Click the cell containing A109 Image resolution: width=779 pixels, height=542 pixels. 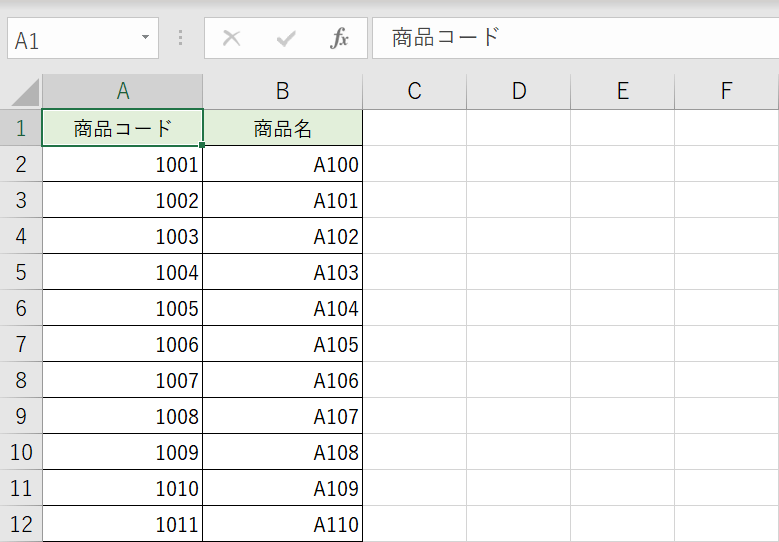tap(283, 488)
